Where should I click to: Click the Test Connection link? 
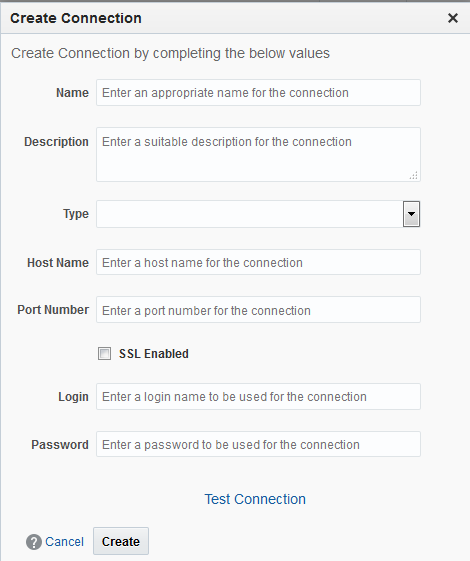point(255,499)
